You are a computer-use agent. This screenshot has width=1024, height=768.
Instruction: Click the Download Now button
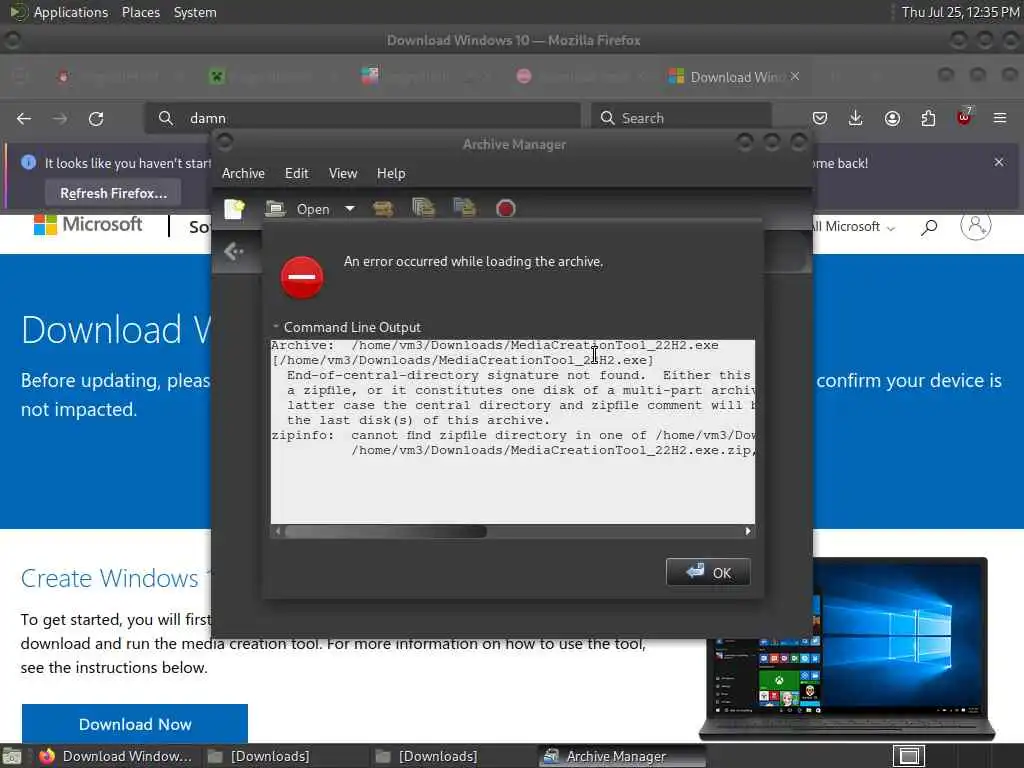point(135,724)
